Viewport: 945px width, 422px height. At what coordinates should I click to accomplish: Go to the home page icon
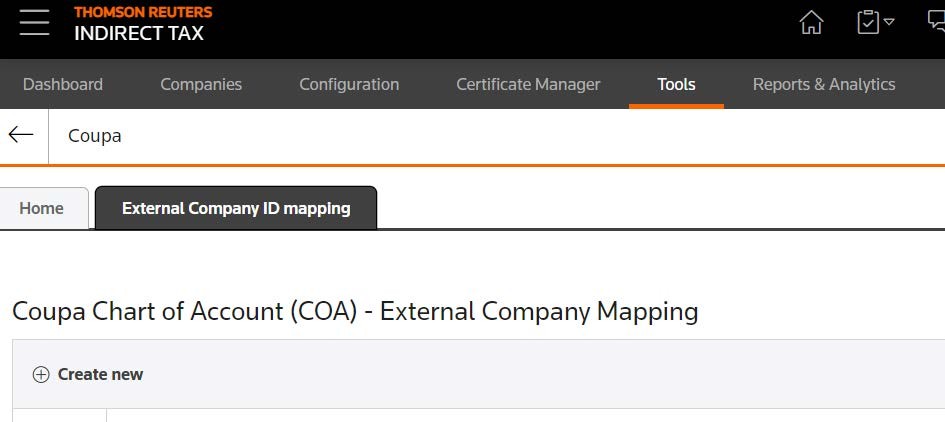(812, 23)
